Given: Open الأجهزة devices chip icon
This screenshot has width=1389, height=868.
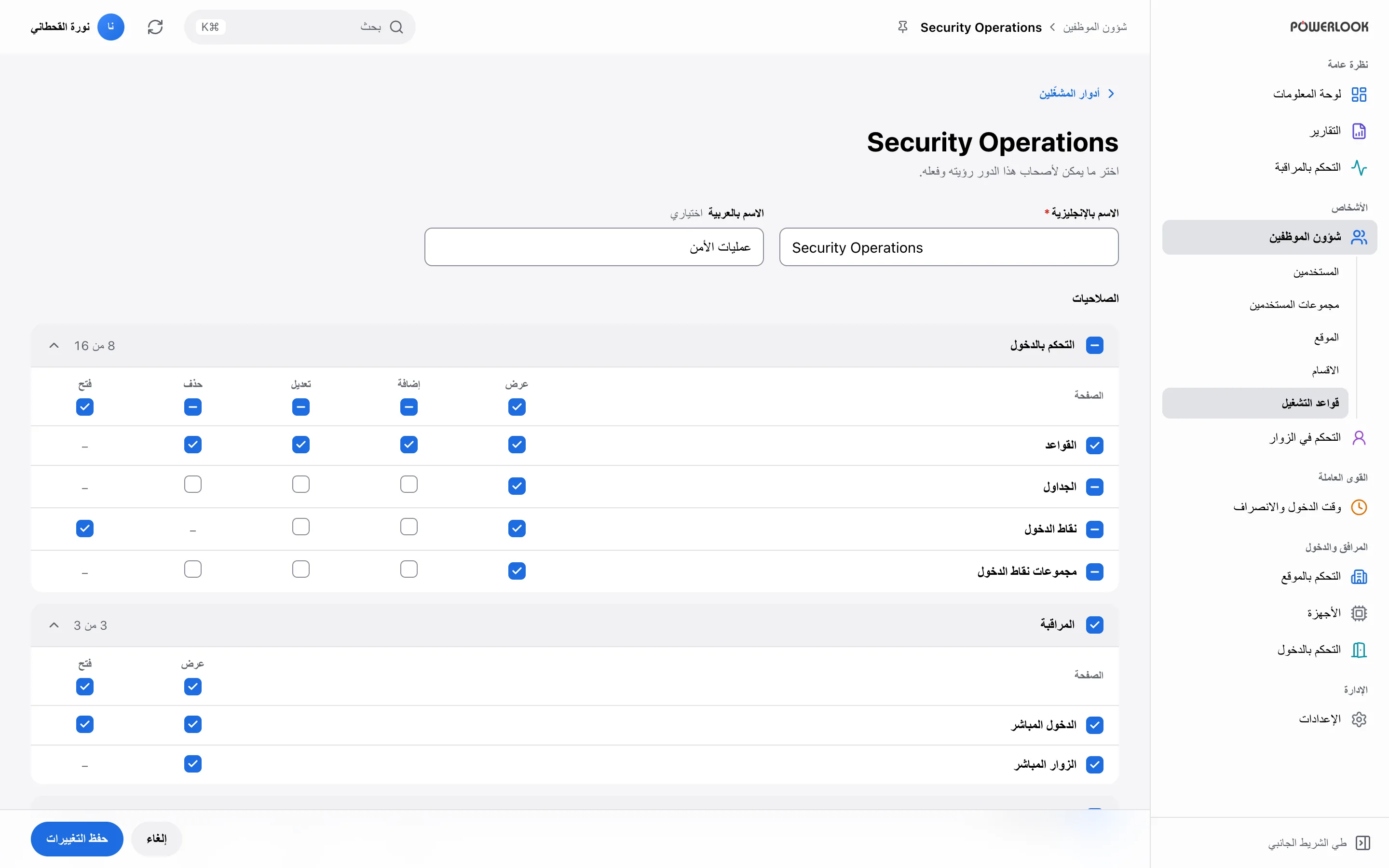Looking at the screenshot, I should pyautogui.click(x=1359, y=613).
